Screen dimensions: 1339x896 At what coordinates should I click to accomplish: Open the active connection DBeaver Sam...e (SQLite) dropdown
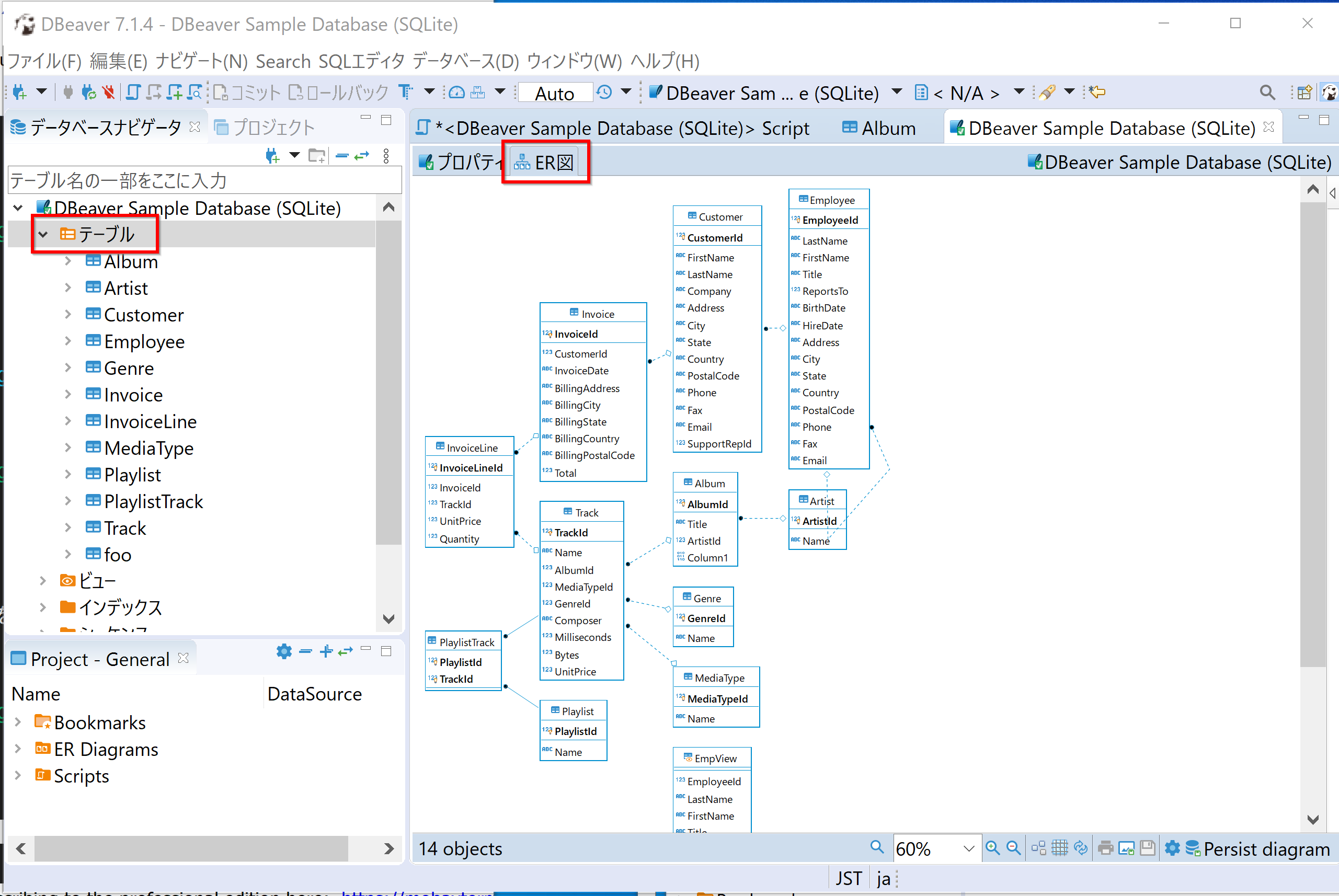897,92
